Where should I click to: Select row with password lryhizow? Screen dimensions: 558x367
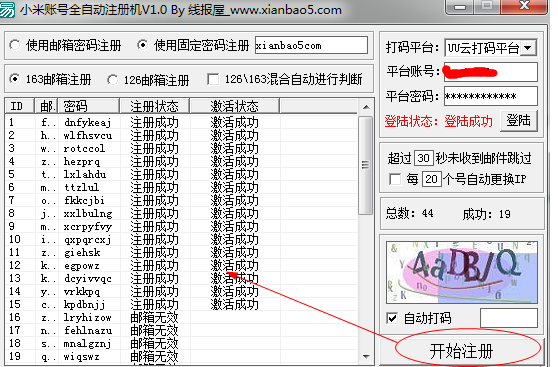[x=181, y=318]
